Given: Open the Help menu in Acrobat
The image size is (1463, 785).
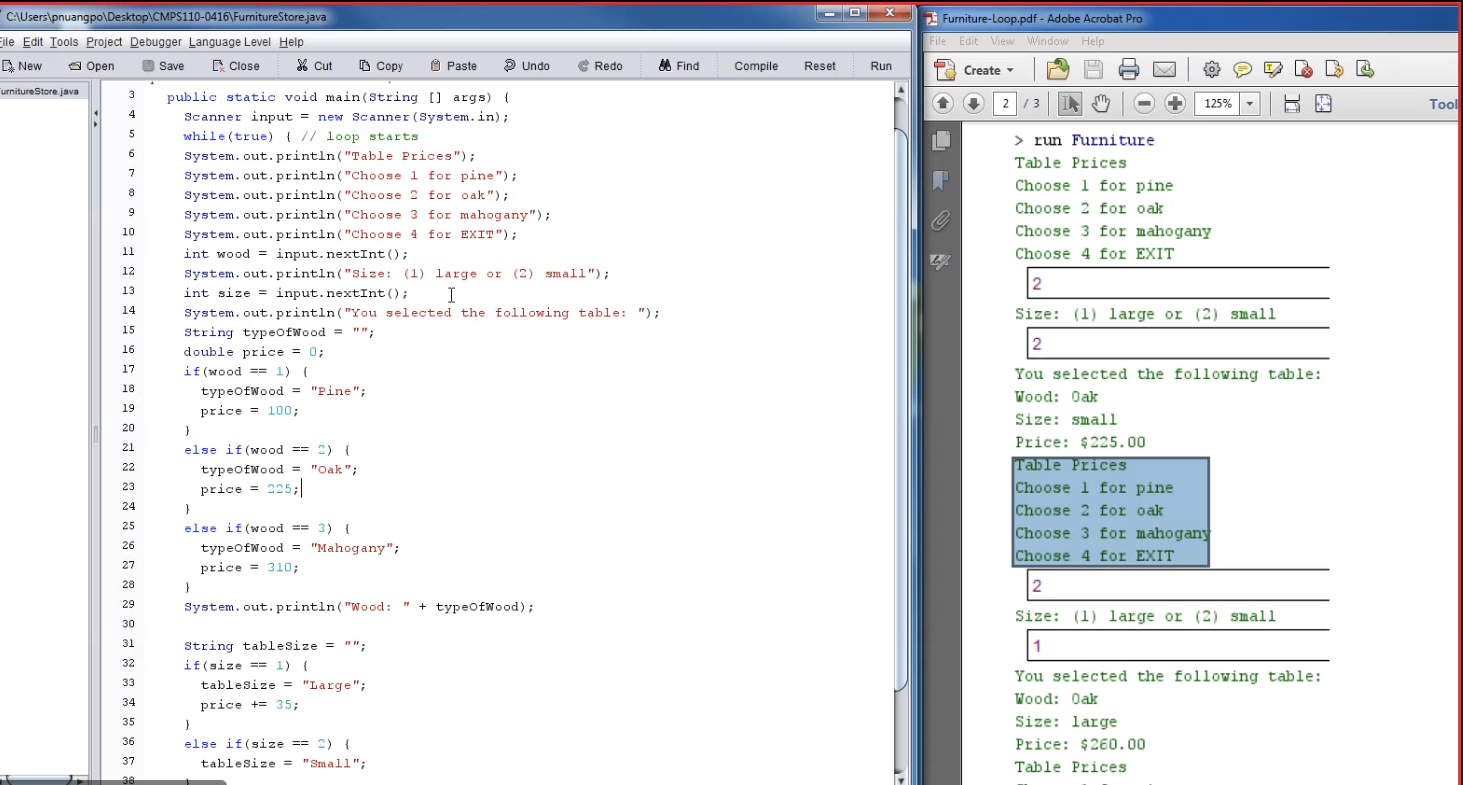Looking at the screenshot, I should click(1093, 41).
